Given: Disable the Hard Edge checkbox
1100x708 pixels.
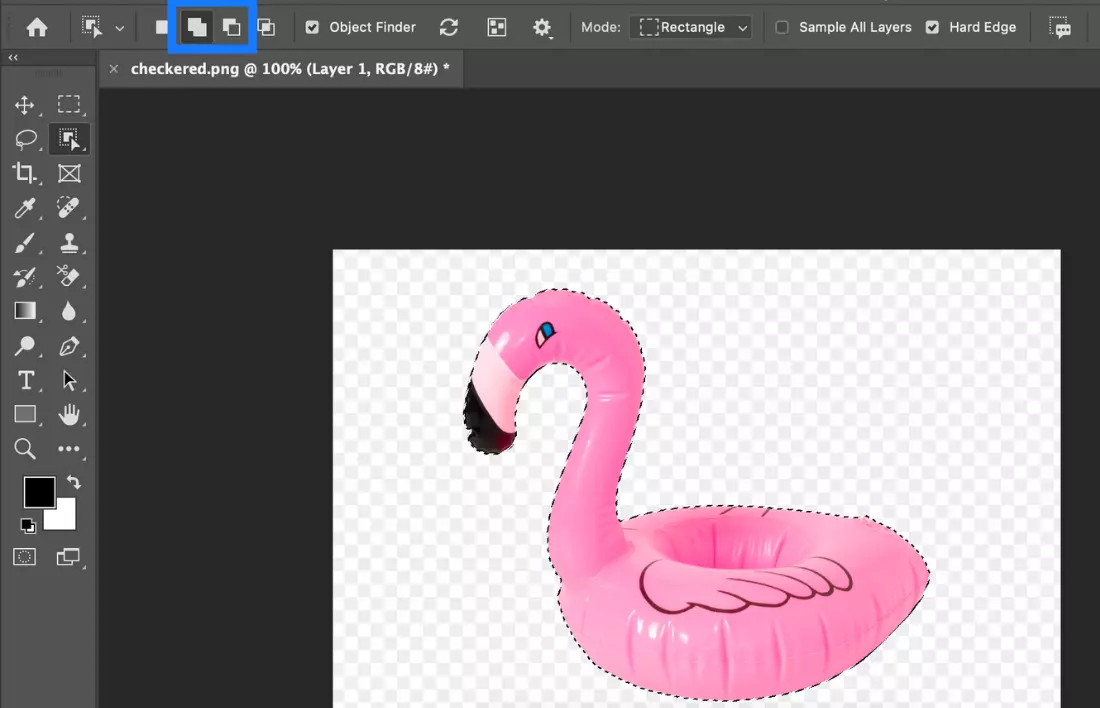Looking at the screenshot, I should pos(932,27).
